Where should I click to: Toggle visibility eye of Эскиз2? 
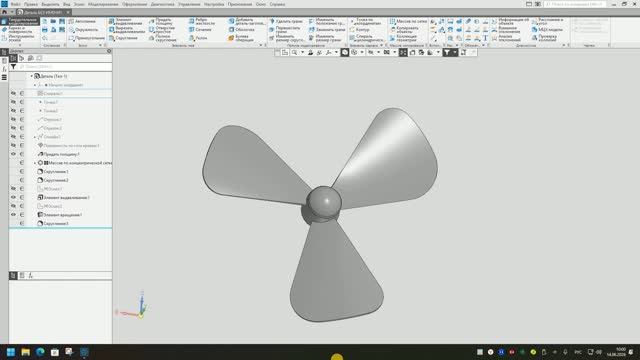(x=13, y=206)
